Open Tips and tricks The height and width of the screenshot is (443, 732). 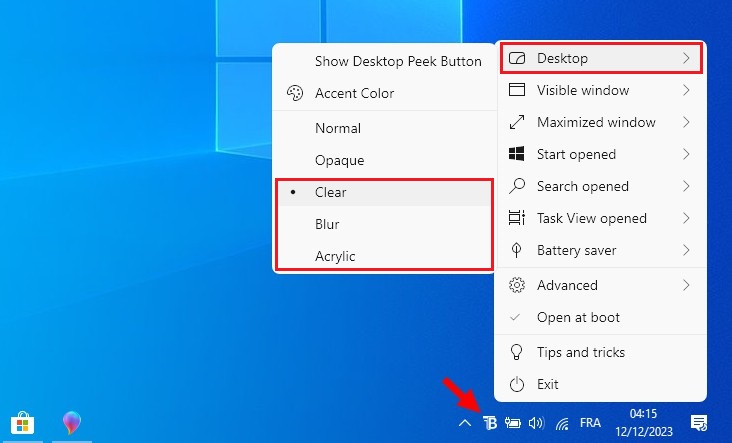click(580, 352)
